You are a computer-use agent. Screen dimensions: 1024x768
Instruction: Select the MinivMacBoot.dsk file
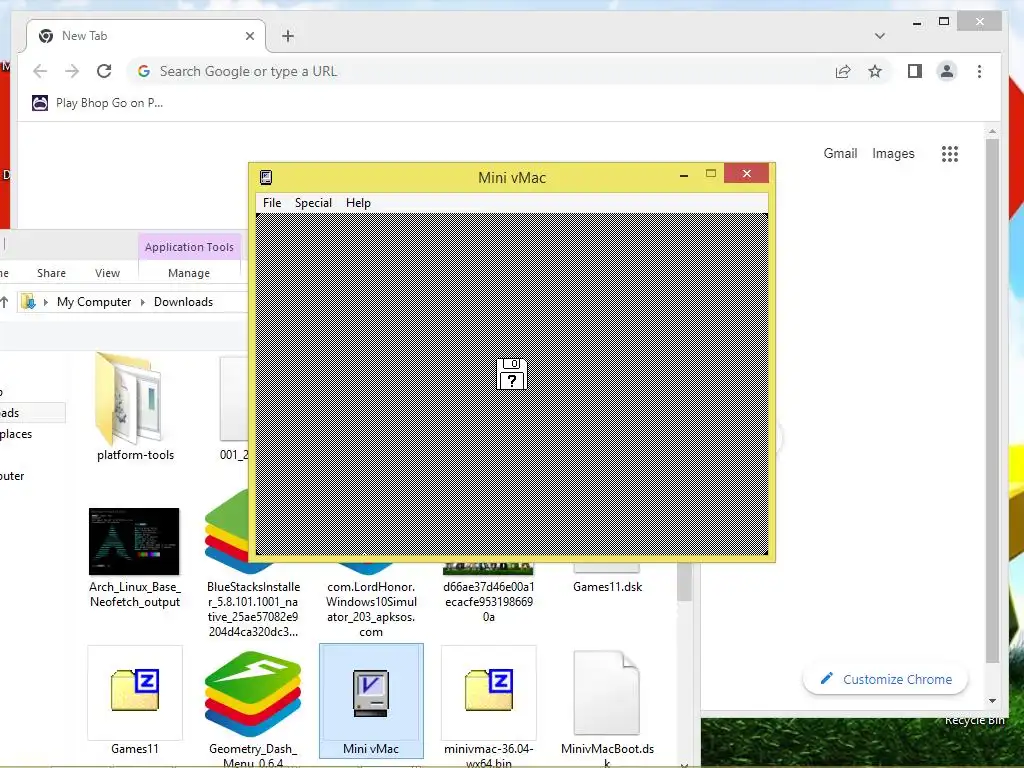pos(607,709)
